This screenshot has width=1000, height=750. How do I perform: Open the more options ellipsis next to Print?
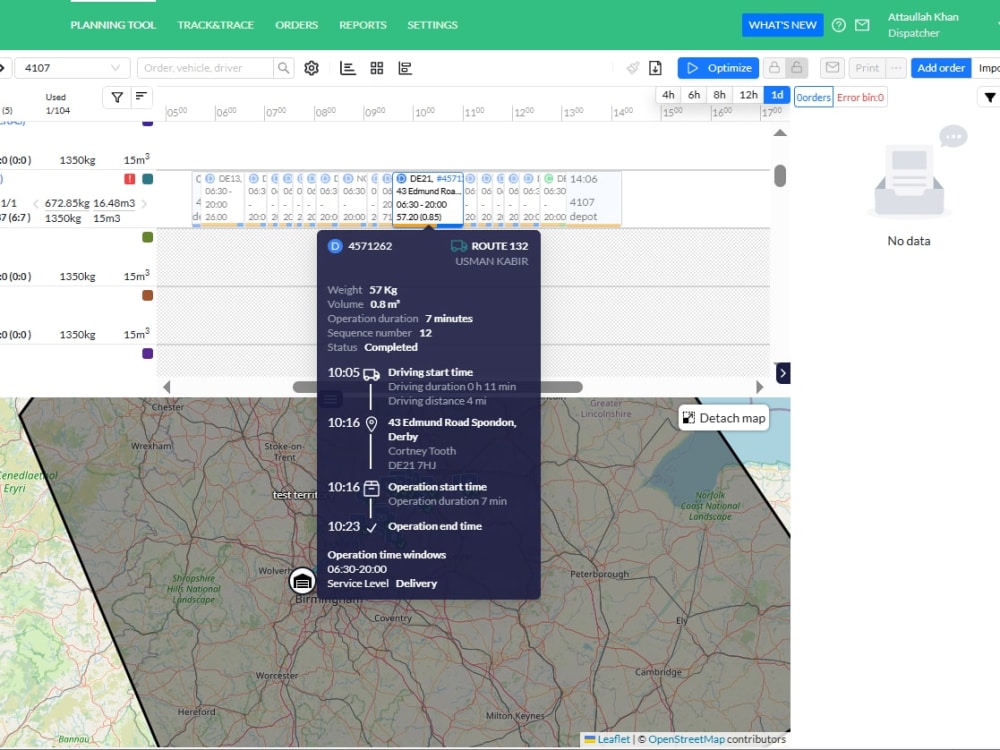pyautogui.click(x=896, y=68)
